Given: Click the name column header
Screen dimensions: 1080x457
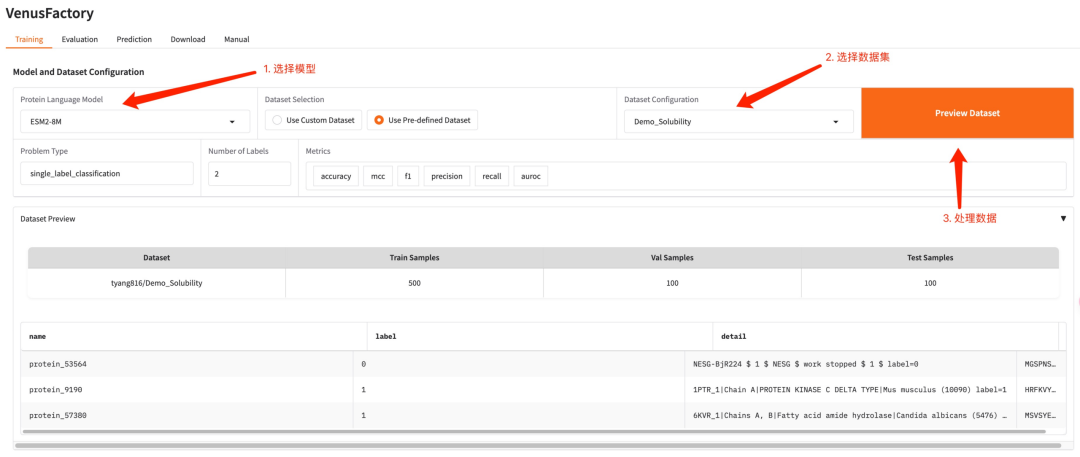Looking at the screenshot, I should pyautogui.click(x=190, y=337).
